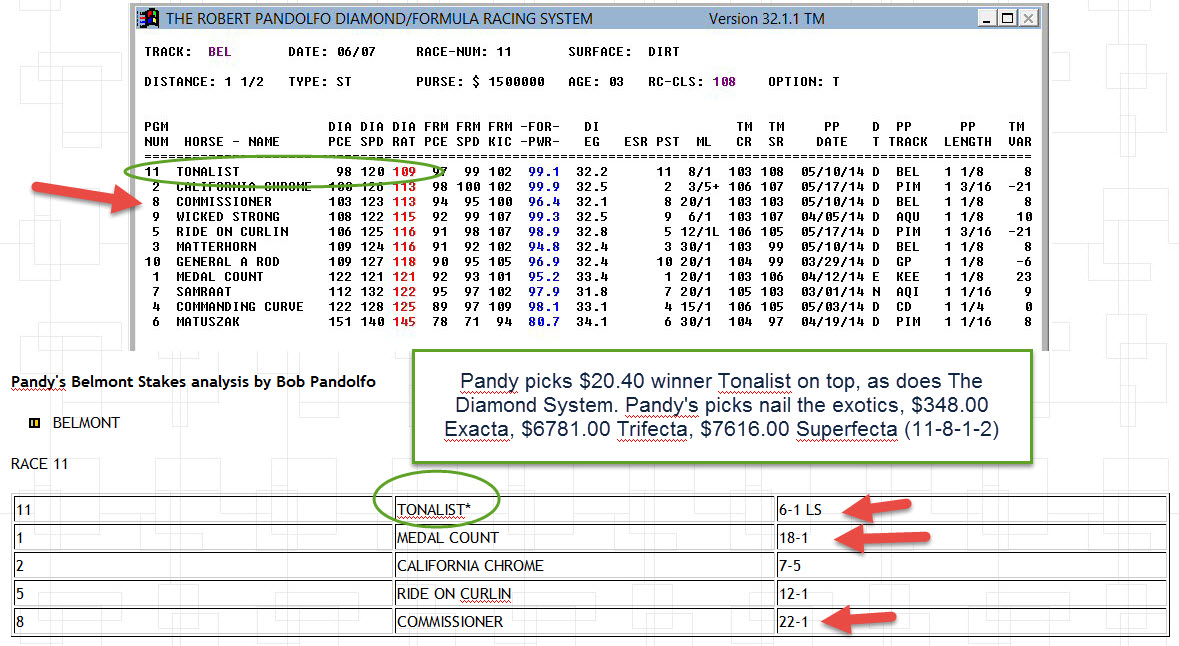Click the RACE 11 label
1179x646 pixels.
(x=39, y=464)
